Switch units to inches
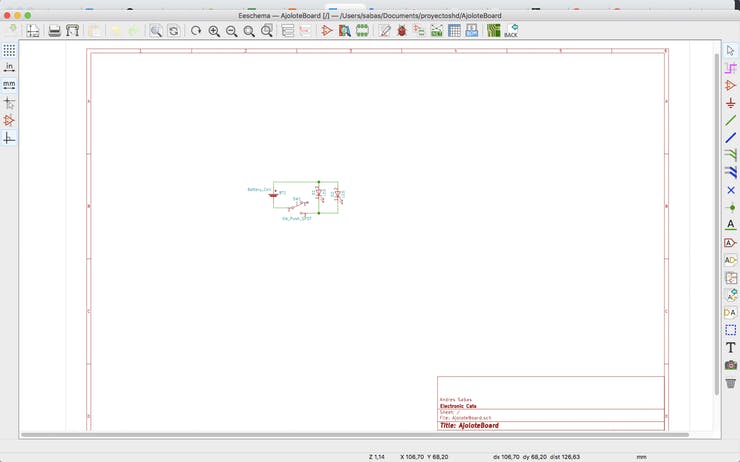 (9, 67)
